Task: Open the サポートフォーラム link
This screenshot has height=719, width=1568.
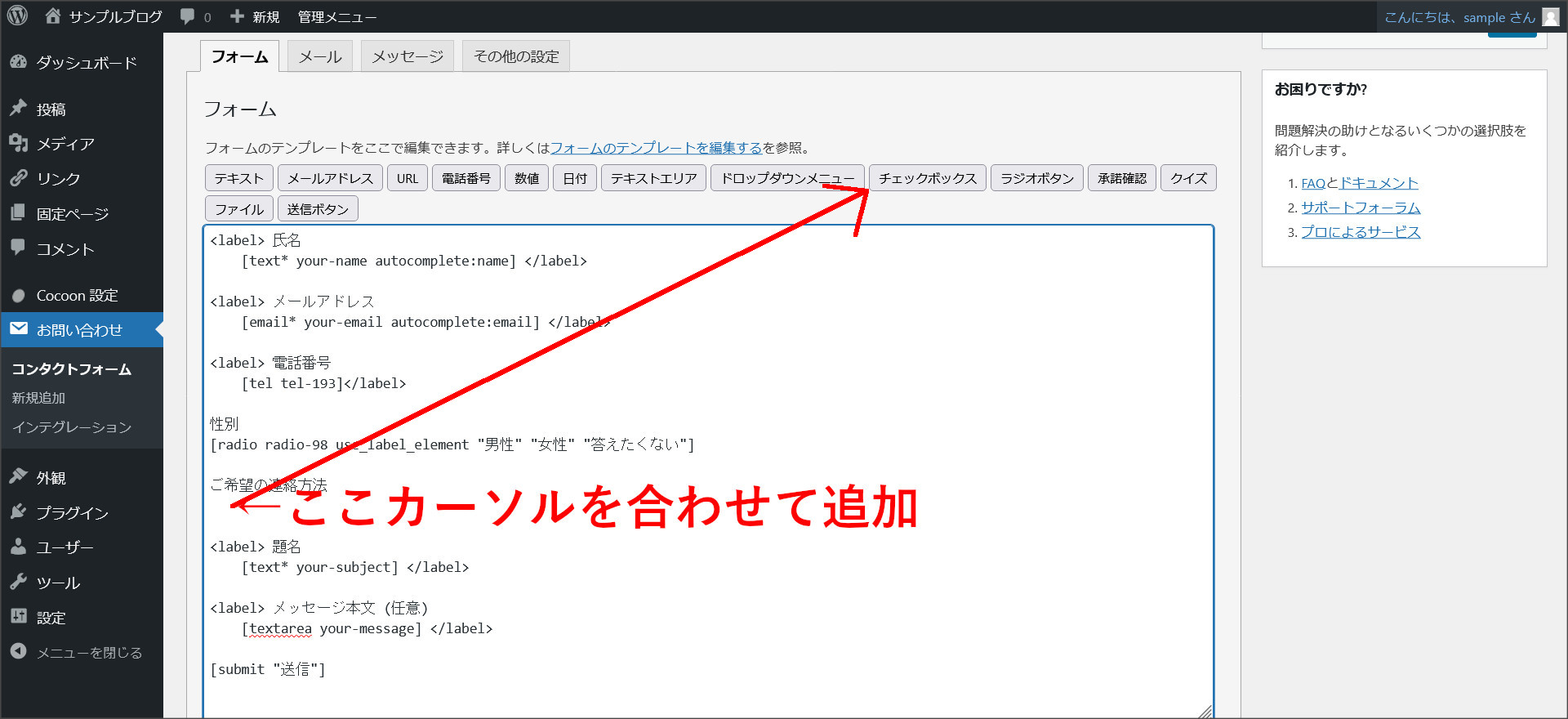Action: (1360, 208)
